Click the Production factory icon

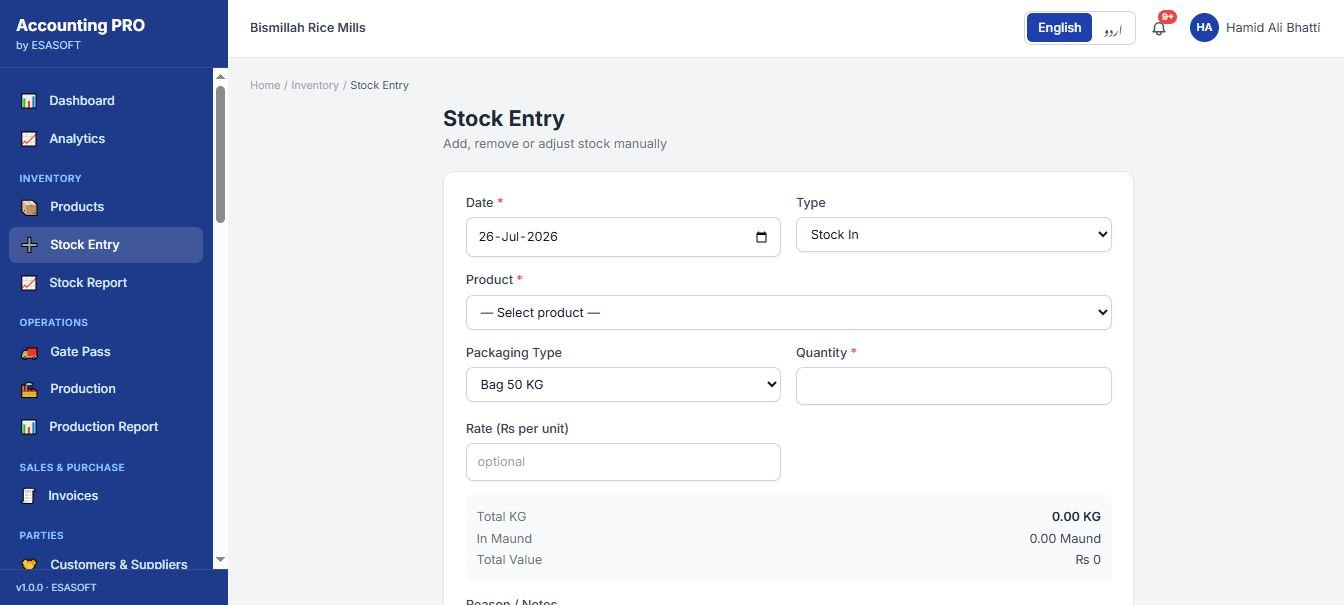(x=29, y=389)
